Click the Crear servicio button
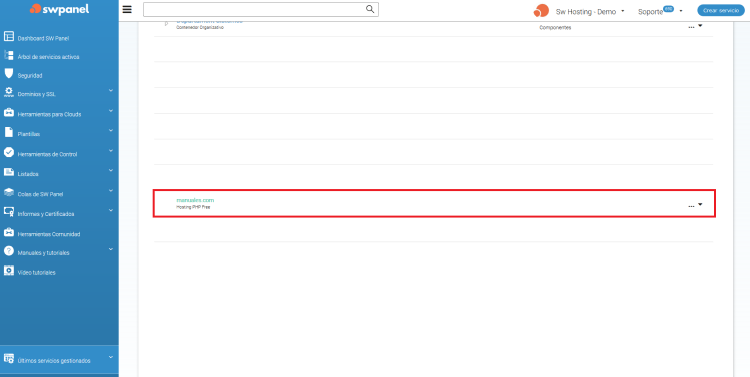 pos(721,11)
